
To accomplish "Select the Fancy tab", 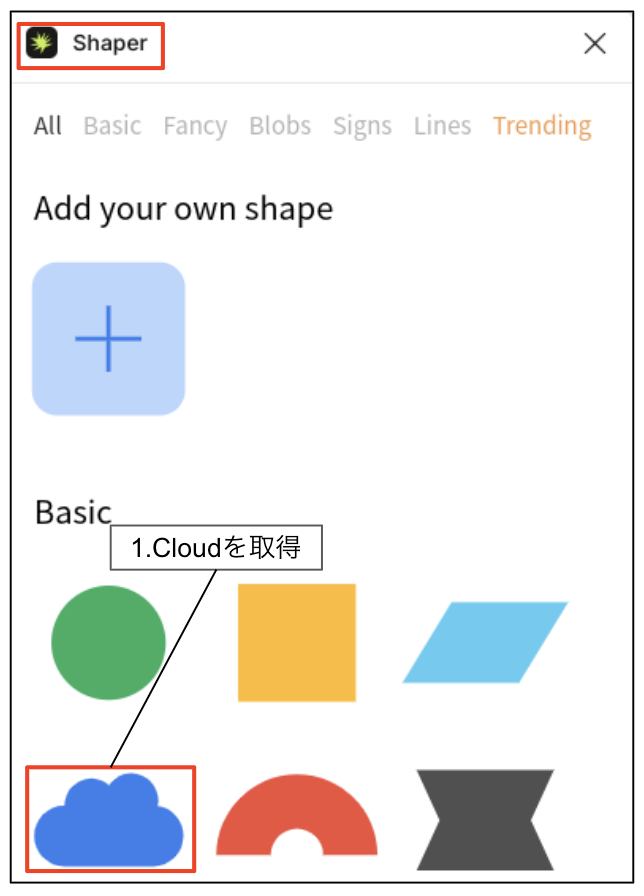I will coord(195,126).
